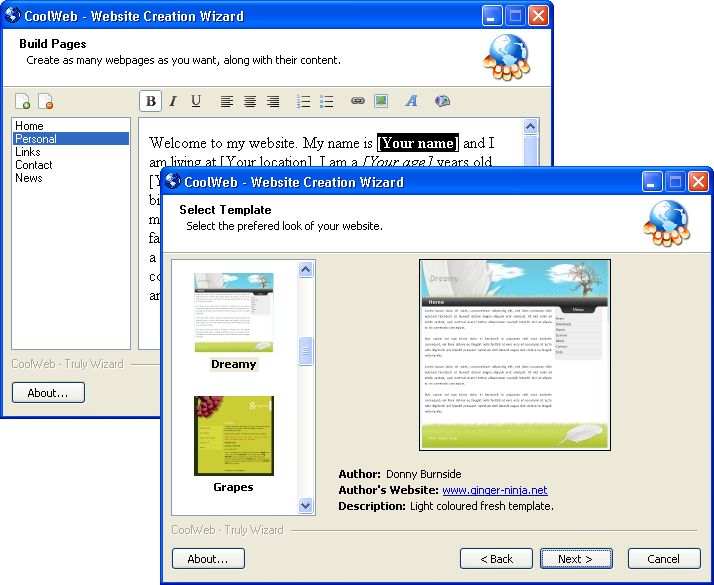Insert a bulleted list
This screenshot has width=714, height=585.
326,101
